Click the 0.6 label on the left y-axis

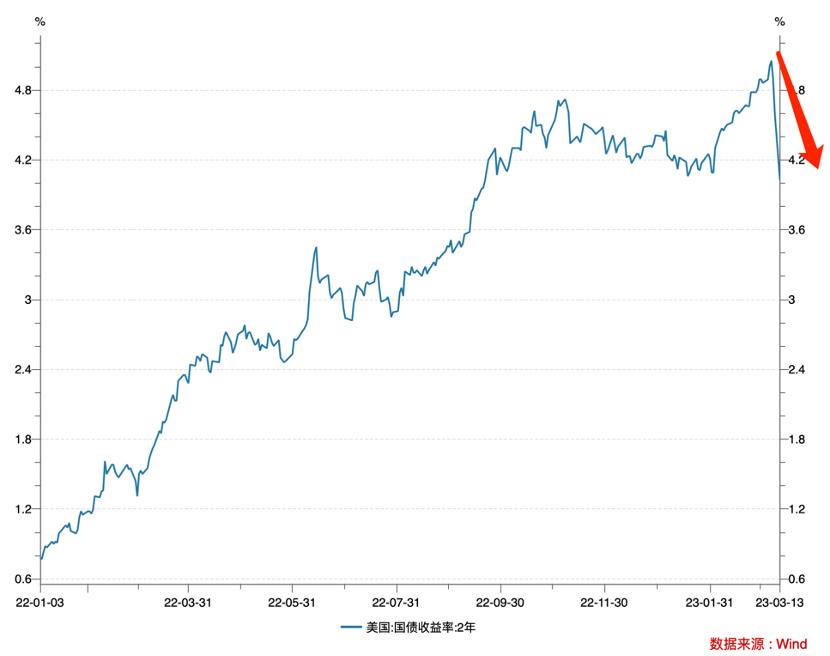23,579
